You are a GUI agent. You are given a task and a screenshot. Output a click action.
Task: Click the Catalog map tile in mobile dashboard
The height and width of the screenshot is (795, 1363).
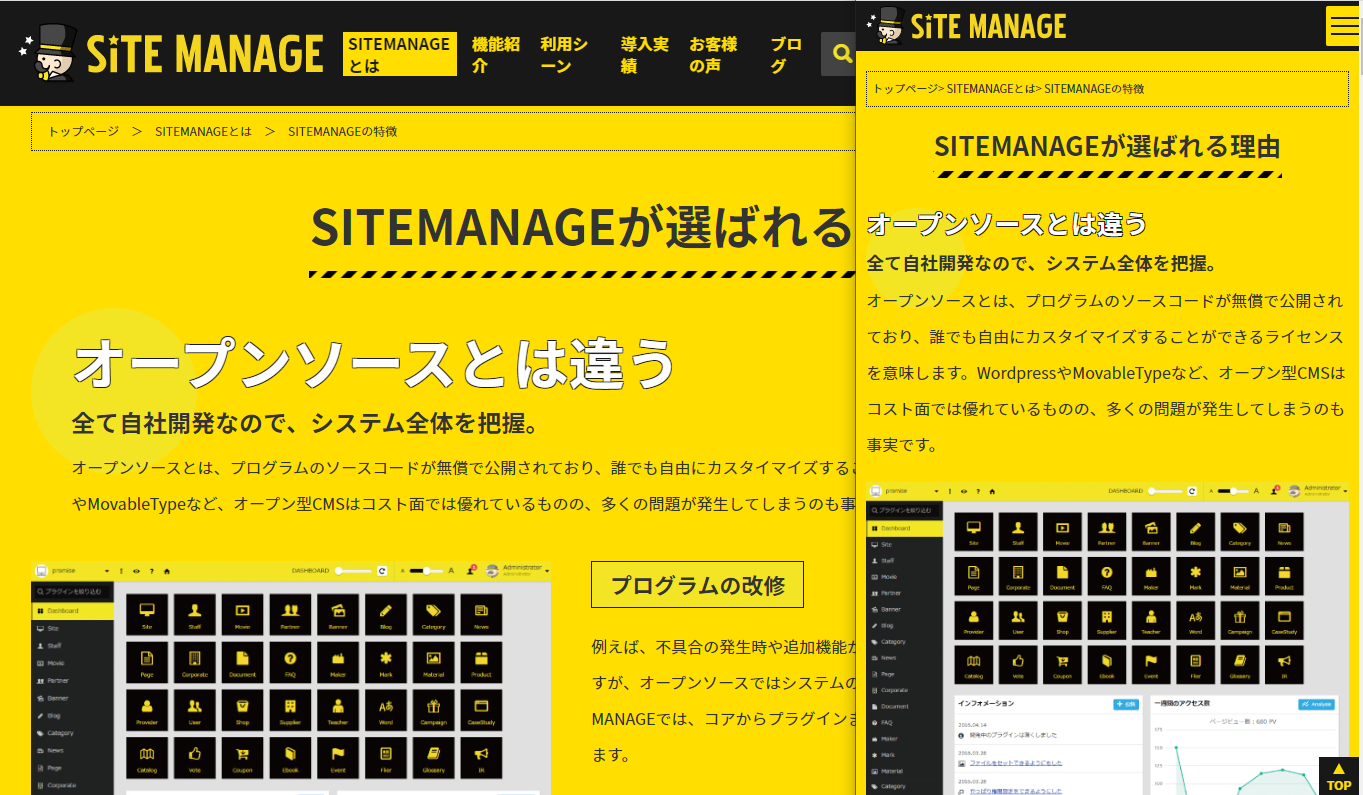[974, 665]
